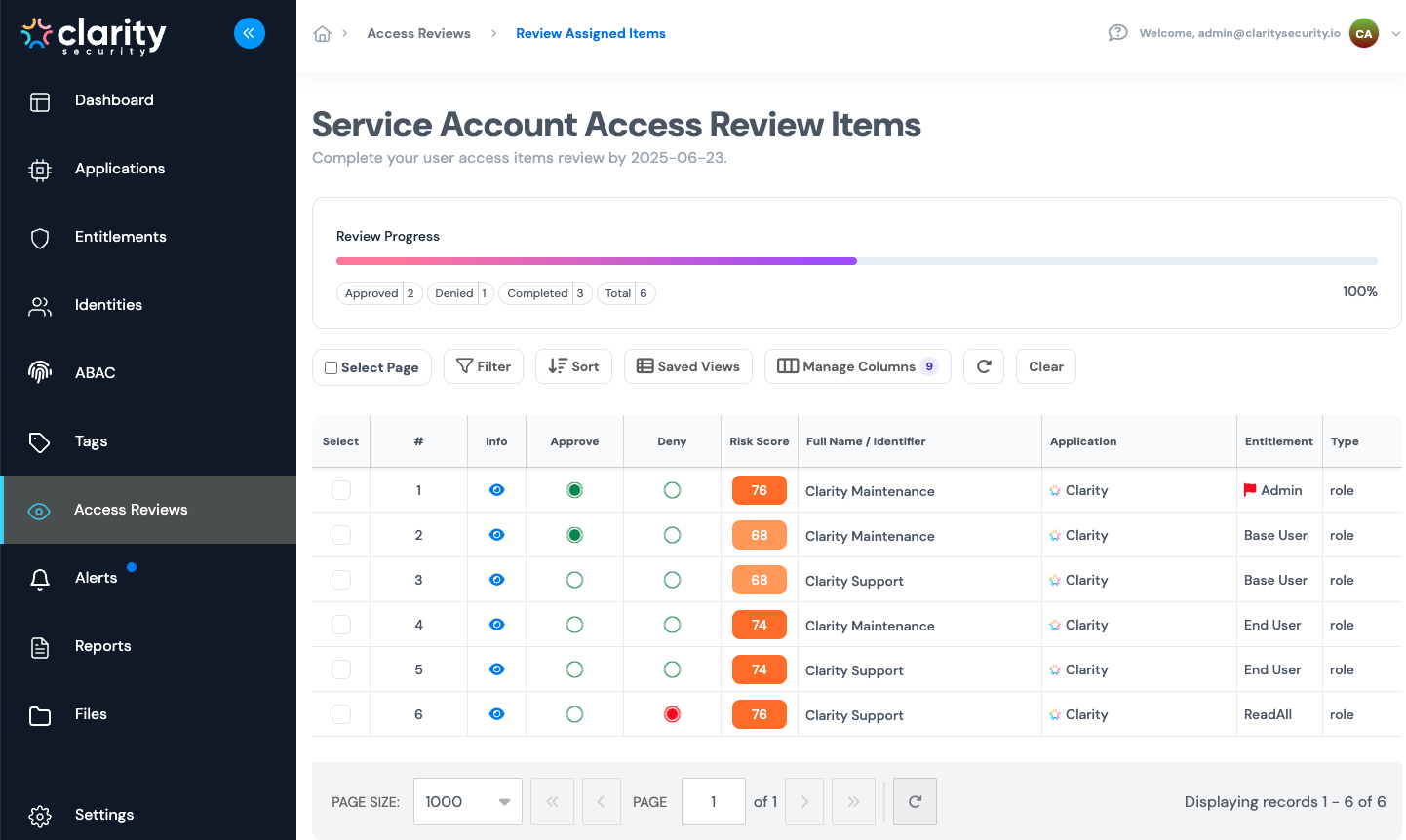
Task: Click the refresh icon next to Manage Columns
Action: coord(984,366)
